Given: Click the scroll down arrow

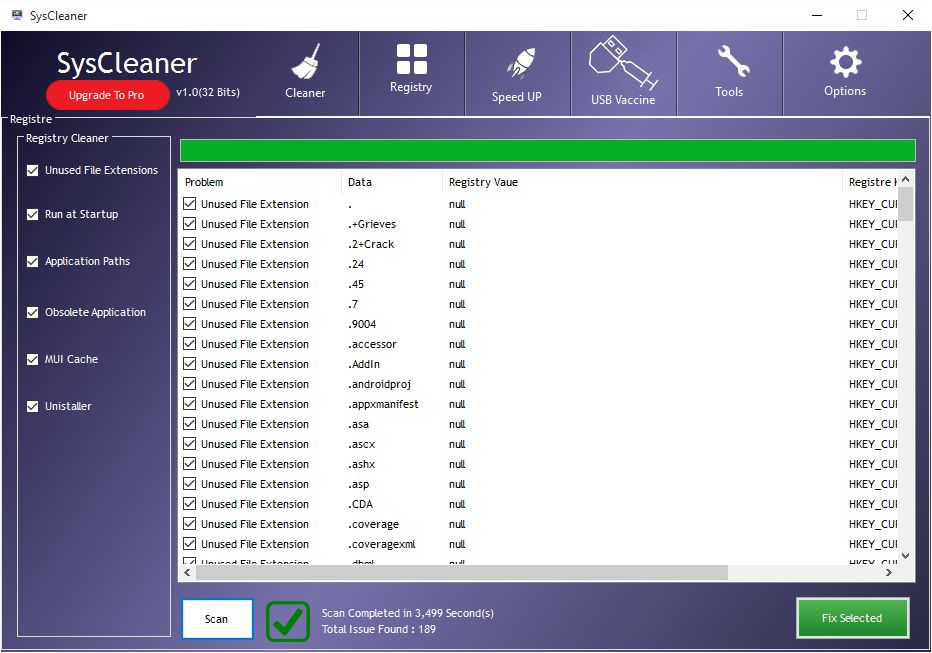Looking at the screenshot, I should tap(905, 556).
